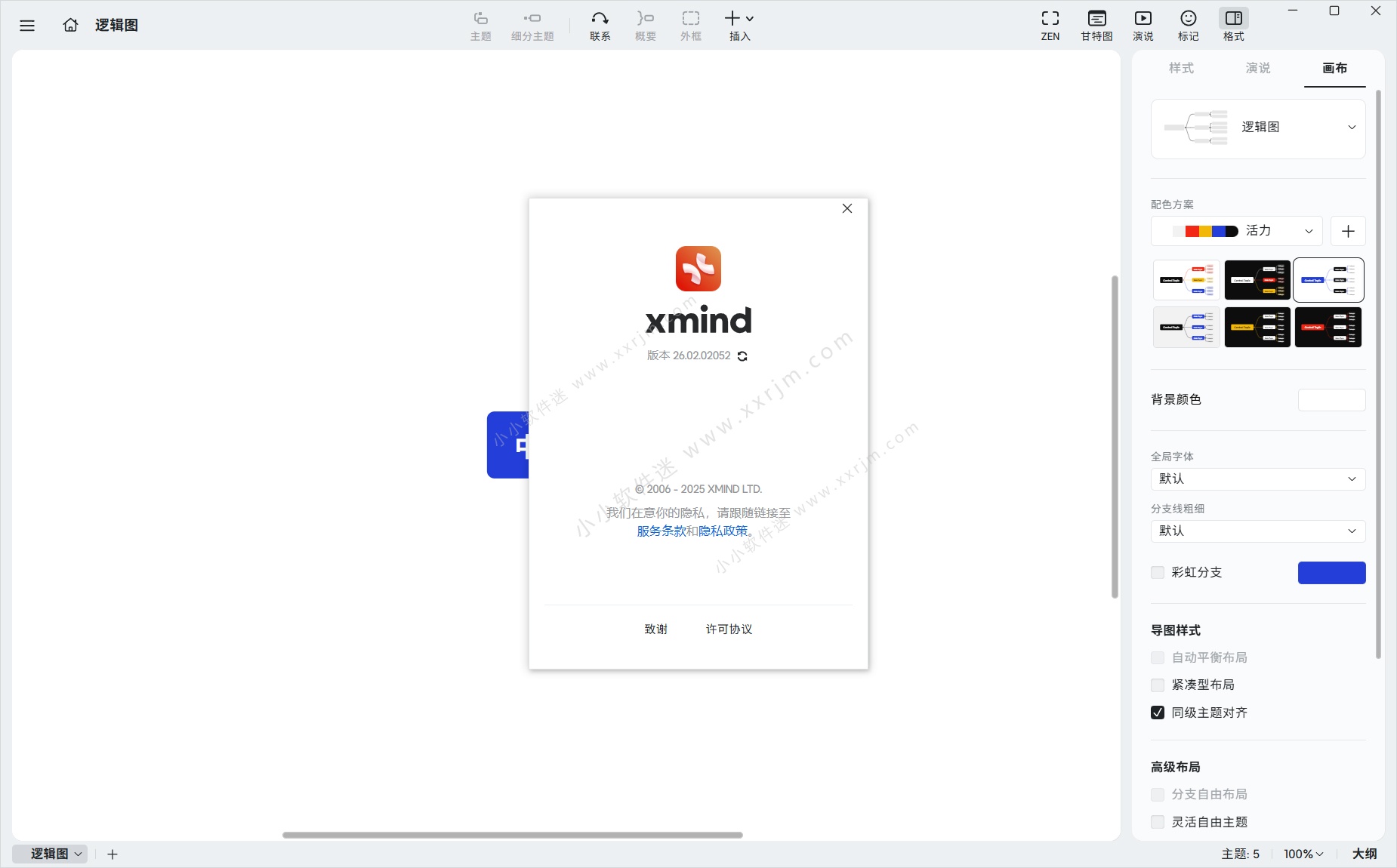Uncheck Align Sibling Topics (同级主题对齐)
Screen dimensions: 1397x868
[1158, 713]
